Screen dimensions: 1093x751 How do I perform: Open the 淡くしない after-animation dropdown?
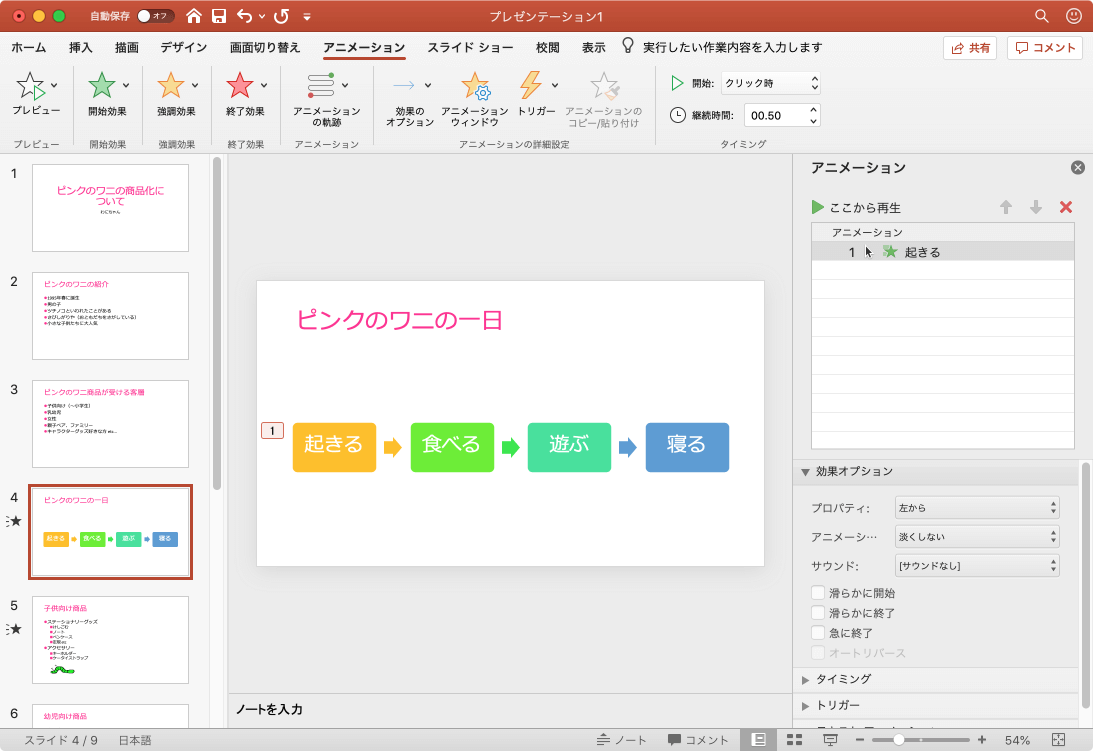click(x=977, y=537)
